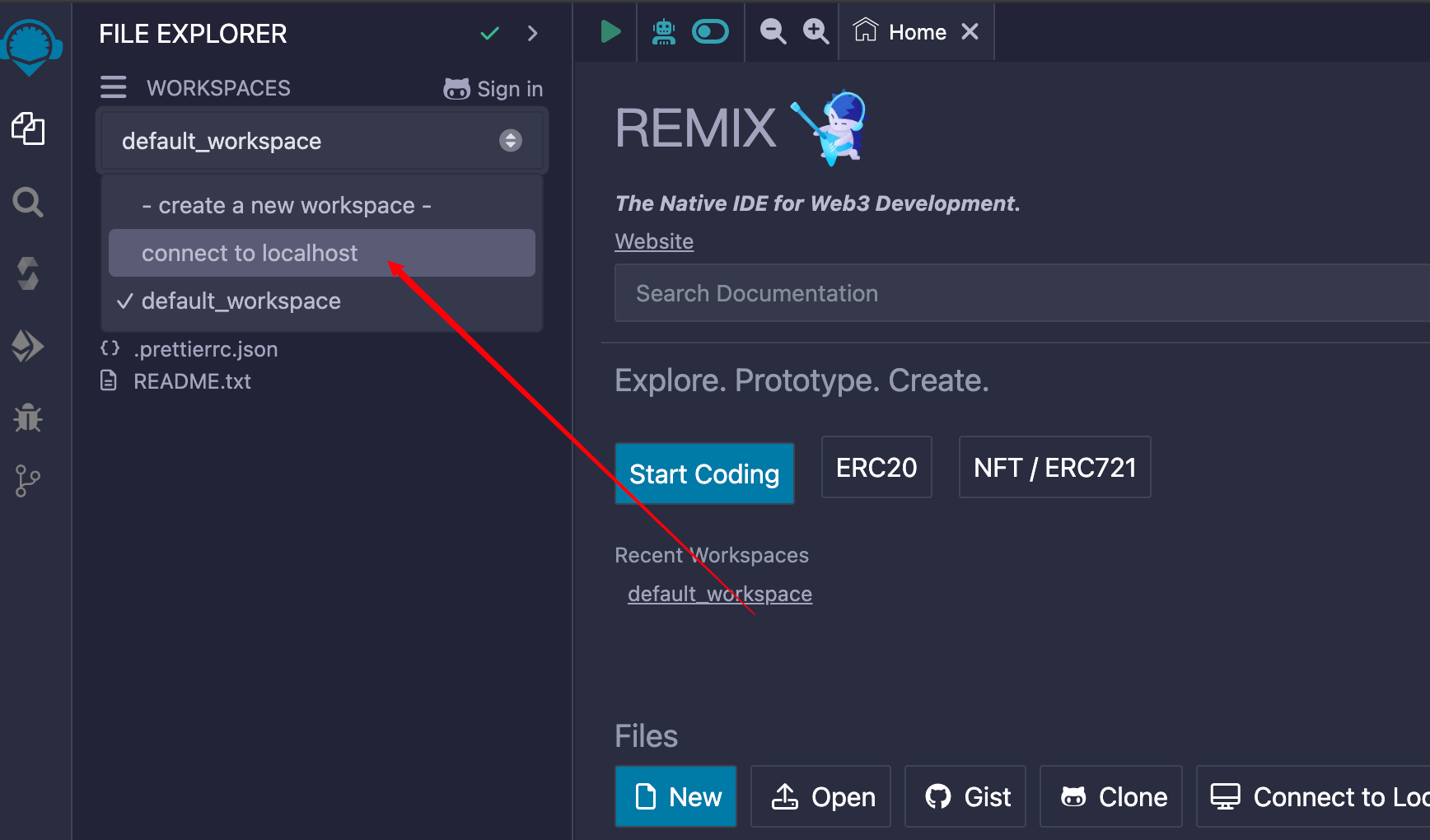This screenshot has width=1430, height=840.
Task: Open the default_workspace dropdown selector
Action: (322, 141)
